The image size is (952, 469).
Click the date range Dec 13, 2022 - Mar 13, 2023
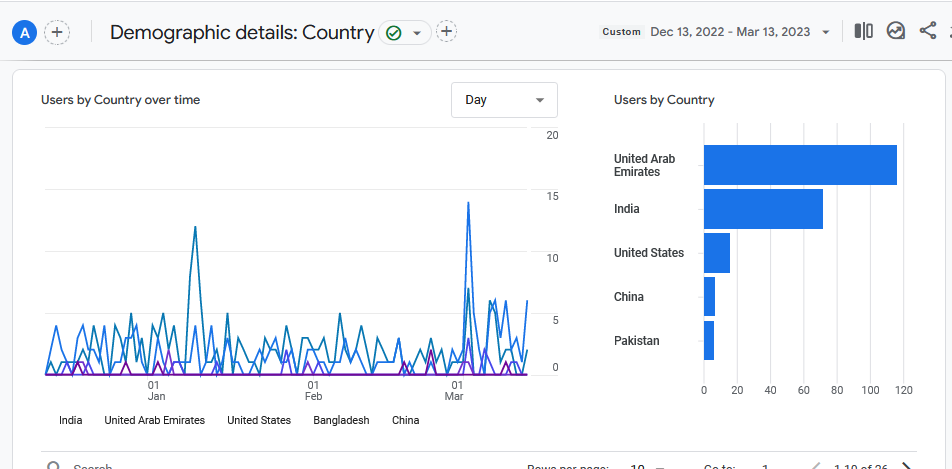[730, 32]
